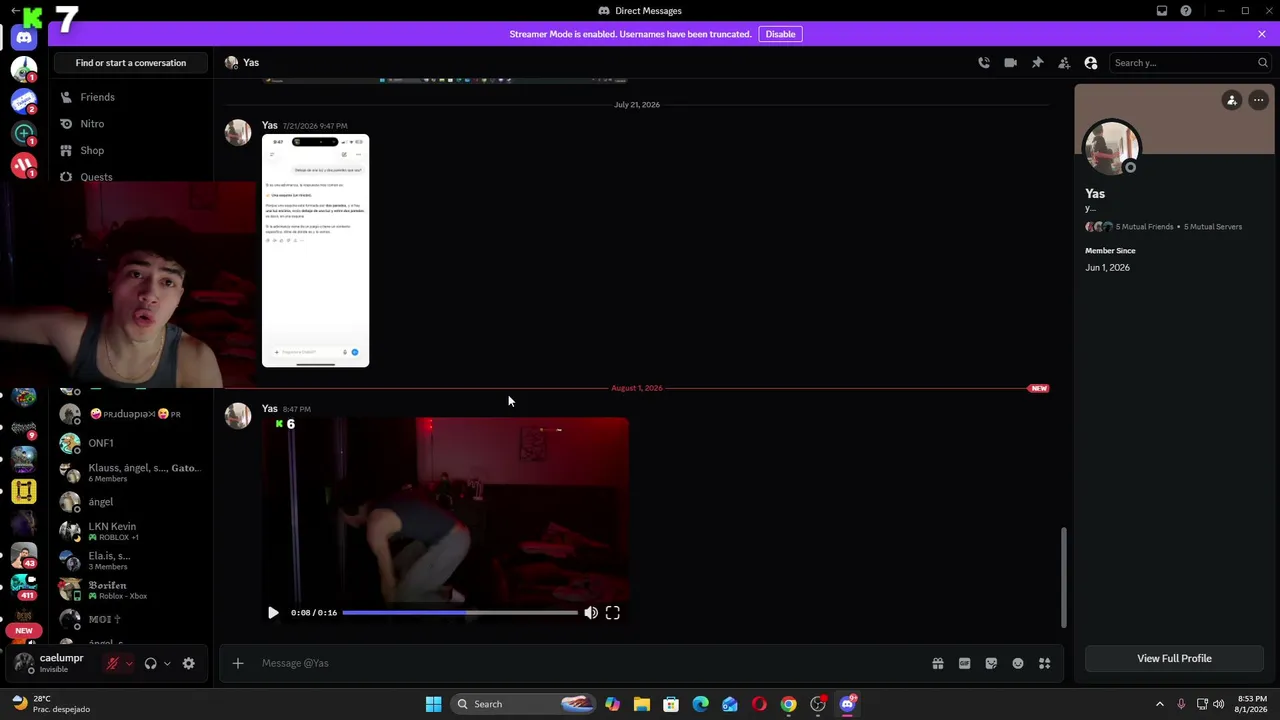Play the video from Yas

coord(273,613)
